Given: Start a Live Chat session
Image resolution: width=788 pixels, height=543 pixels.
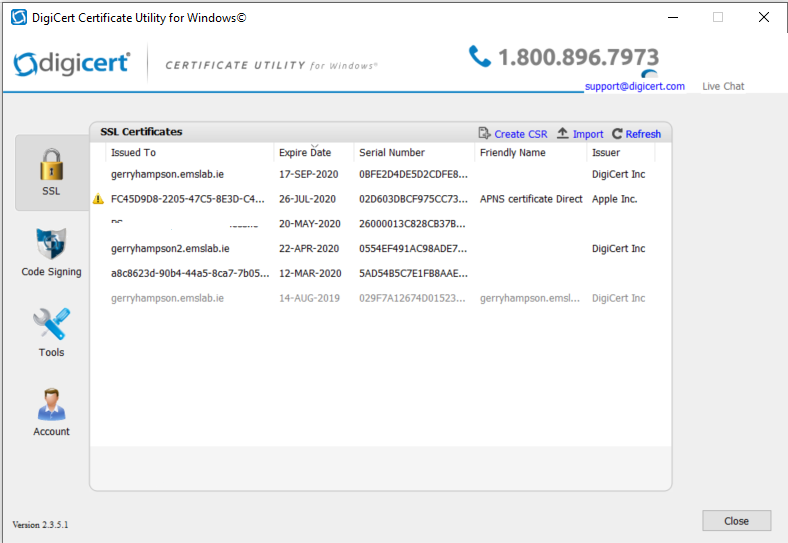Looking at the screenshot, I should 723,86.
